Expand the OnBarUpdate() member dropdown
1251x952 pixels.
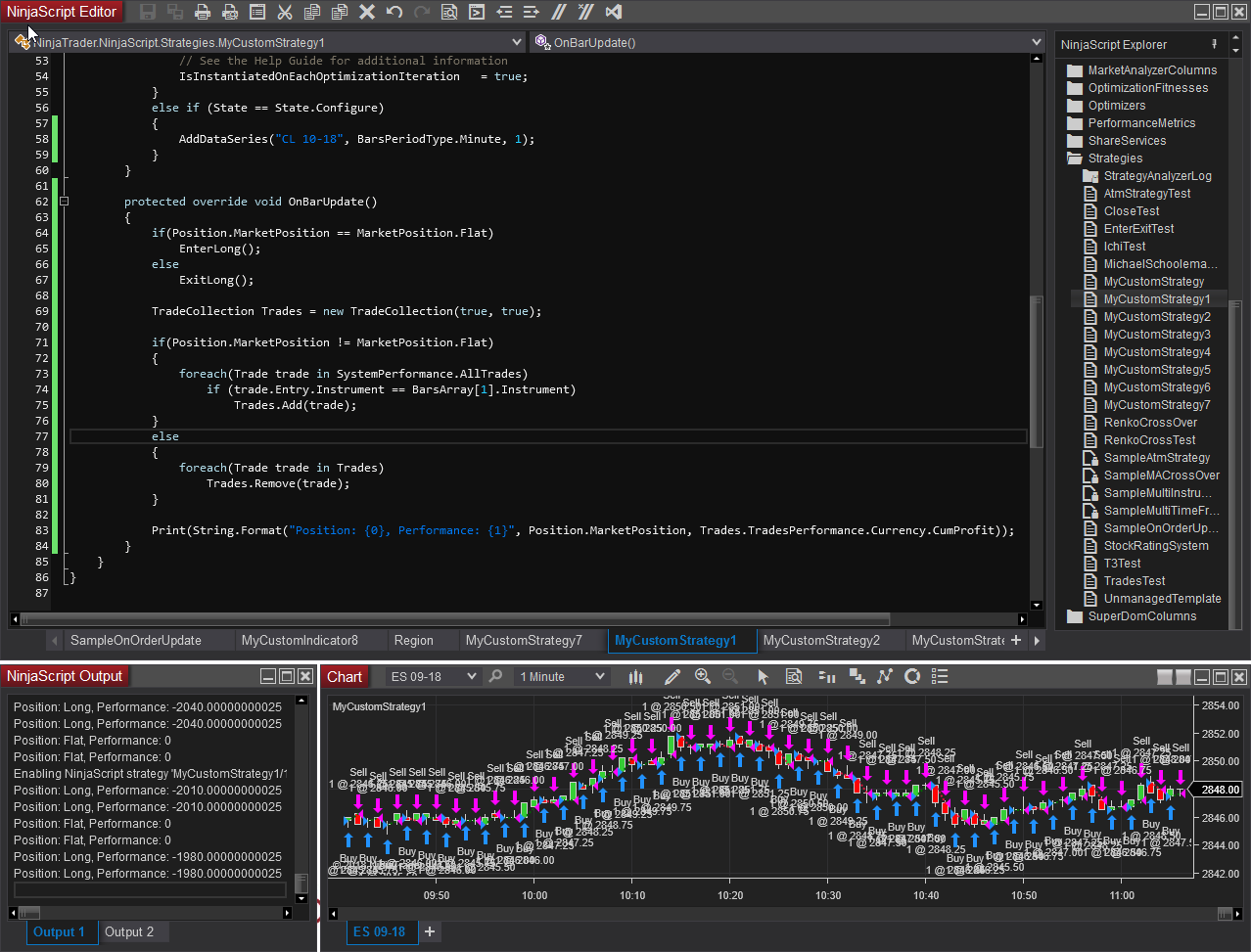[x=1036, y=42]
